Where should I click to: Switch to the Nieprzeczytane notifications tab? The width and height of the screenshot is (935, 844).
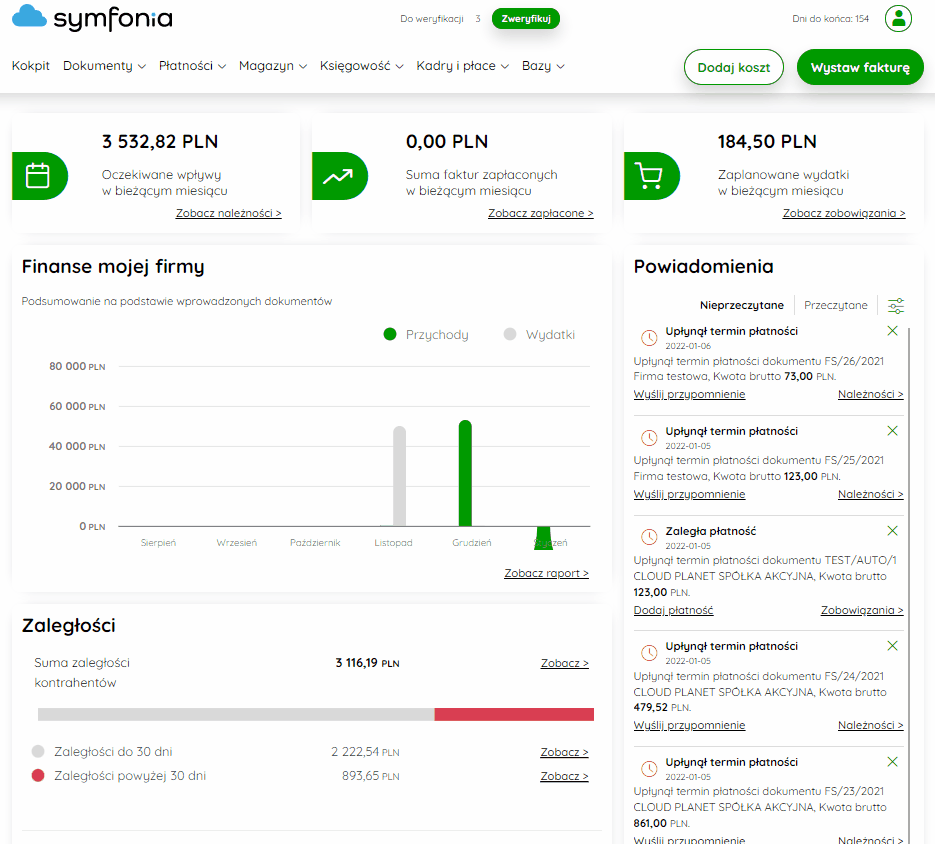741,305
